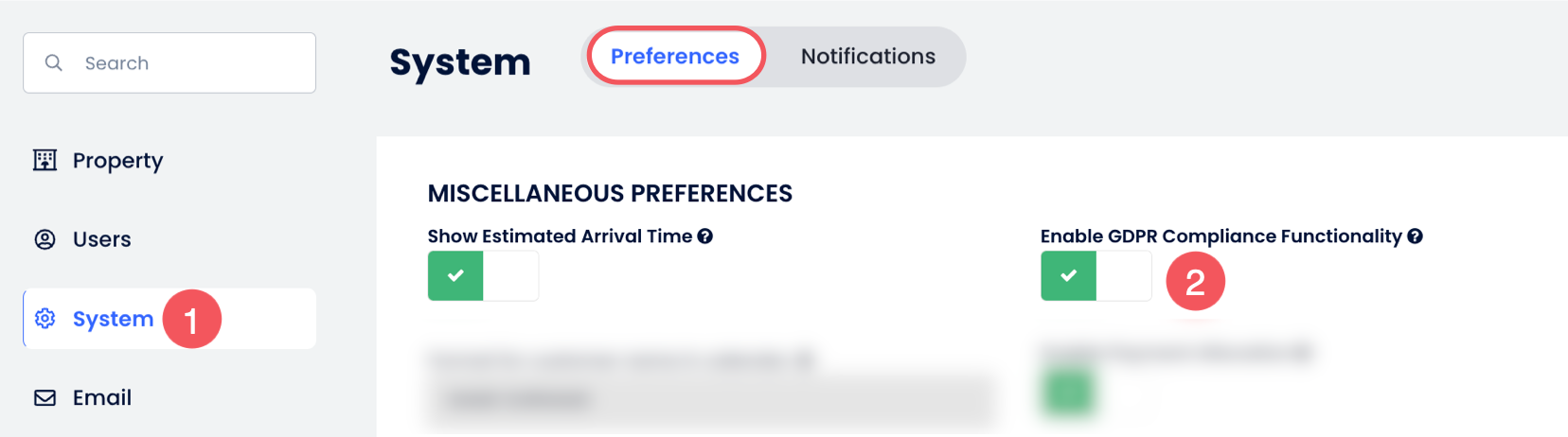Click help icon beside Enable GDPR Compliance

pyautogui.click(x=1415, y=236)
